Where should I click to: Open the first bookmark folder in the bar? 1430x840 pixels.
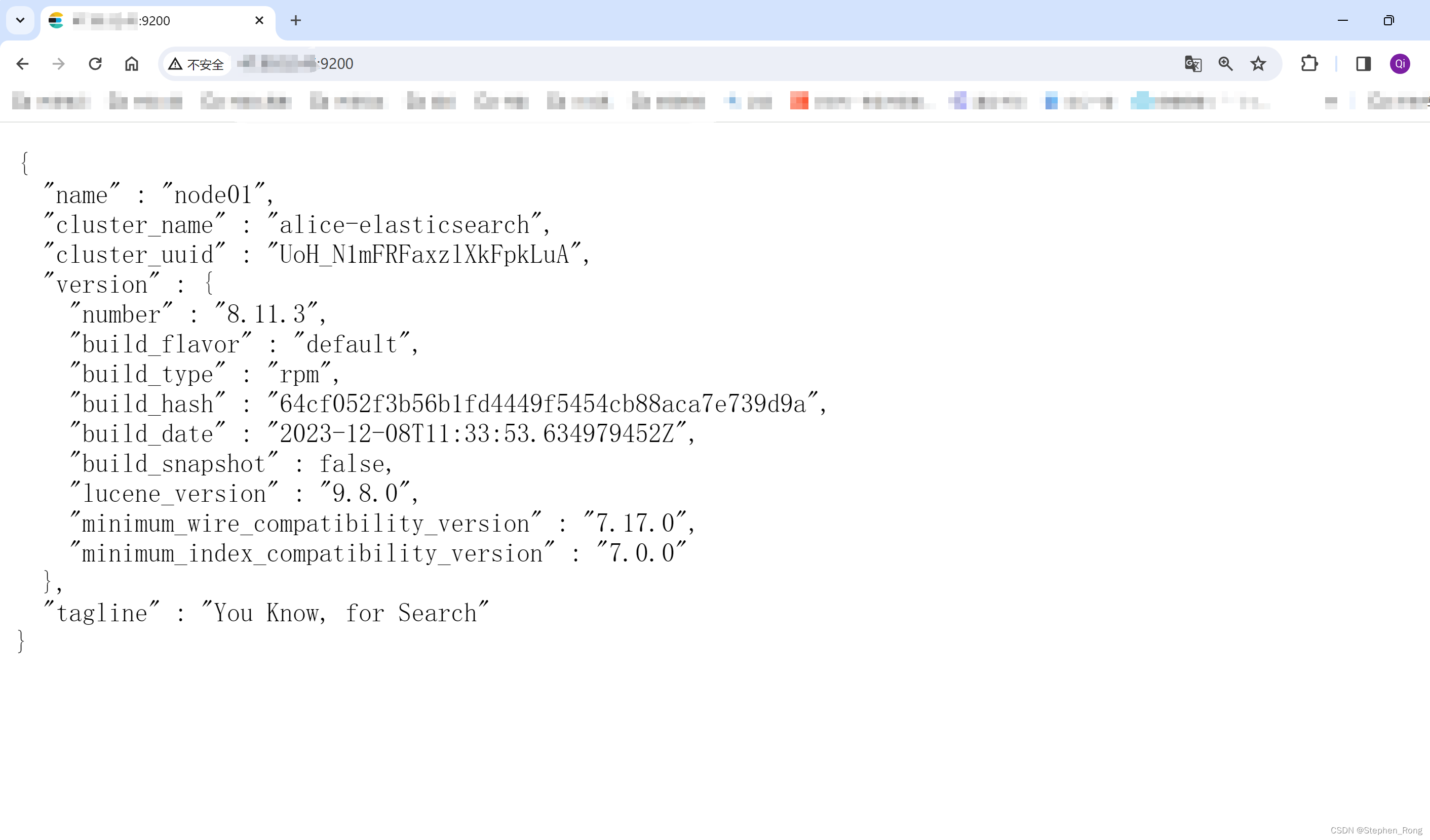coord(51,102)
